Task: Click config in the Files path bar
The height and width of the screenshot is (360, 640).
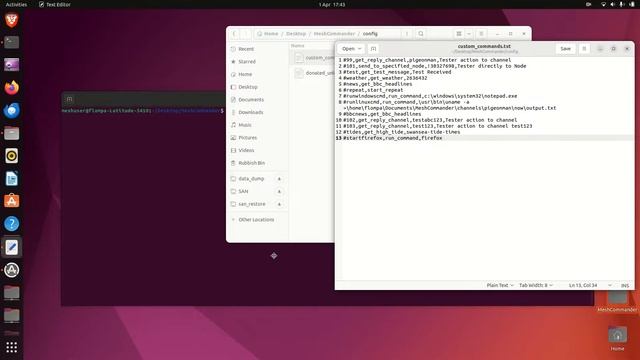Action: (x=370, y=33)
